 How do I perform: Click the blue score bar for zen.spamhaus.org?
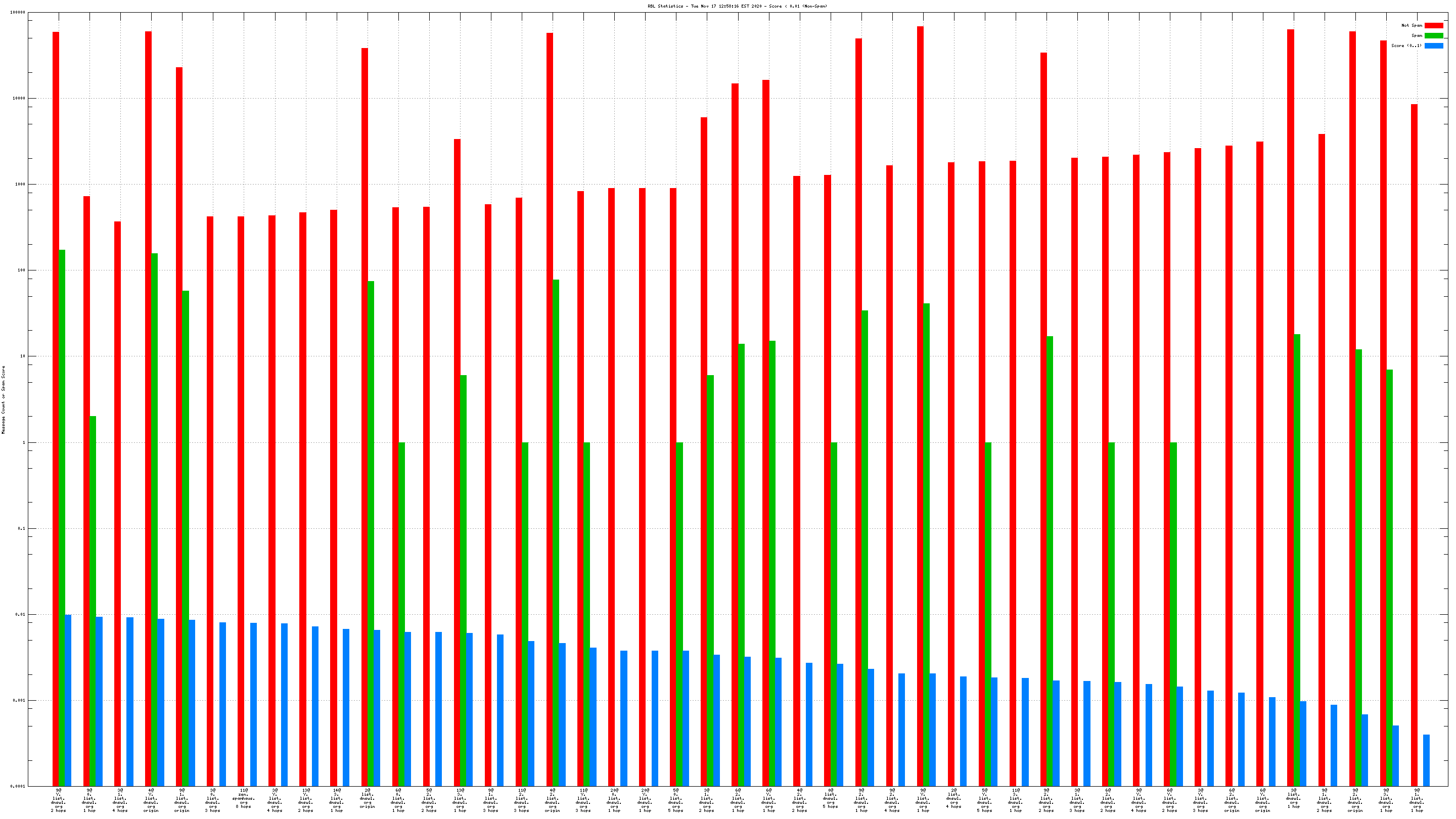click(253, 704)
